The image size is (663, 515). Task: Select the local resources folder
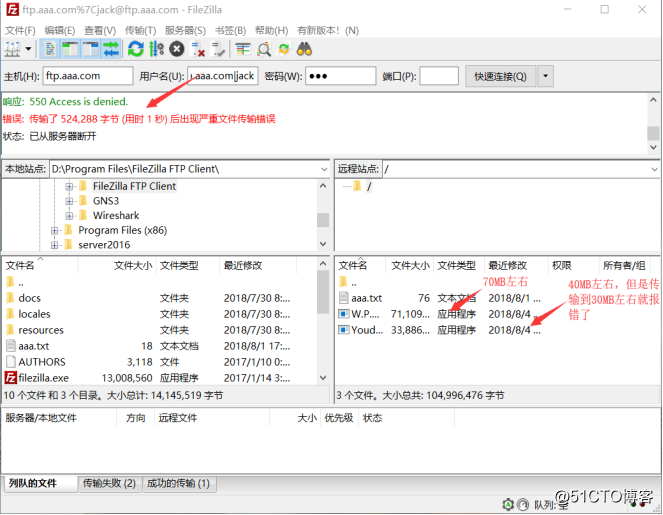click(x=41, y=330)
